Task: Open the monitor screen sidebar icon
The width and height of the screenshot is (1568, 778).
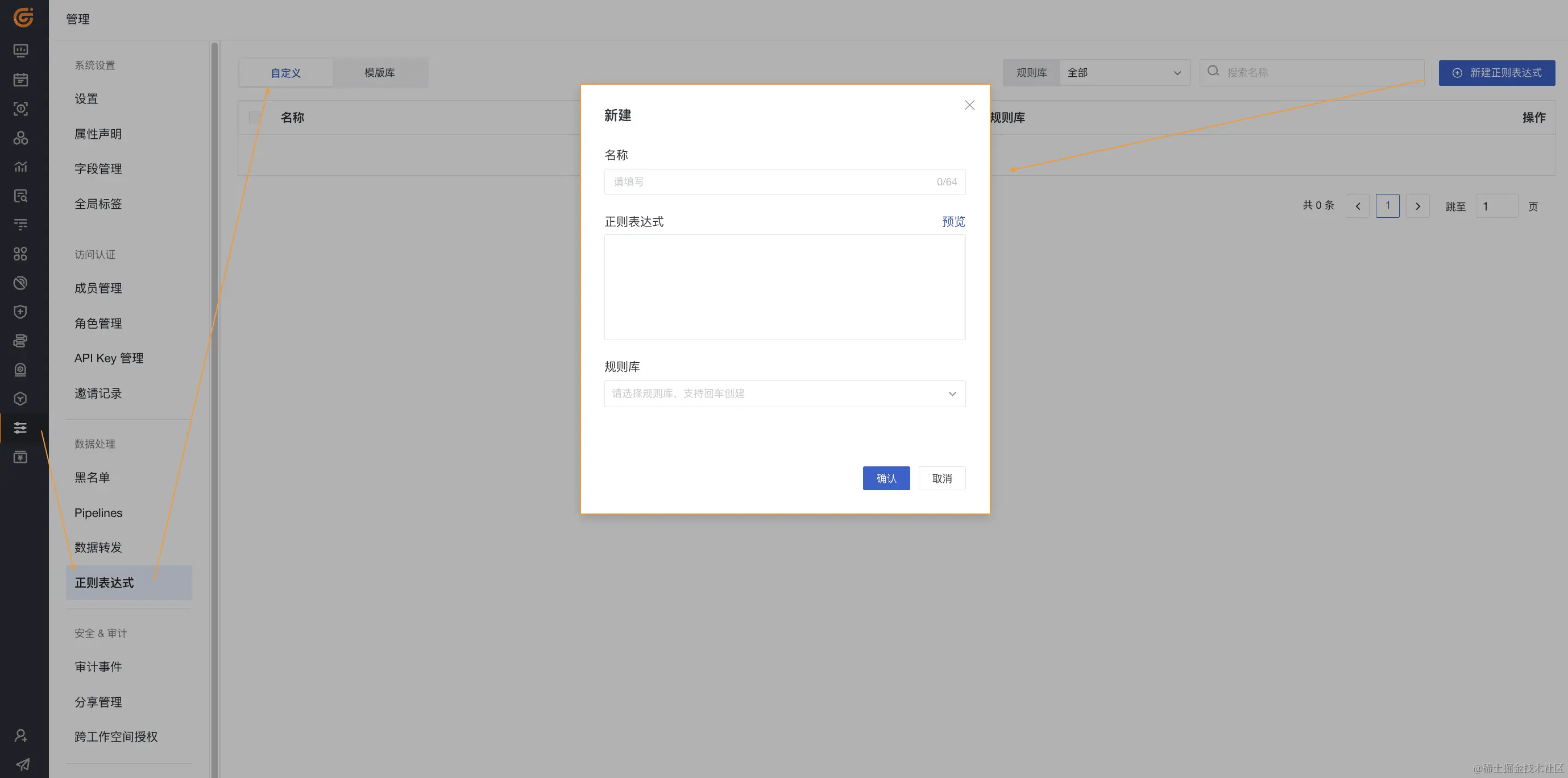Action: 20,51
